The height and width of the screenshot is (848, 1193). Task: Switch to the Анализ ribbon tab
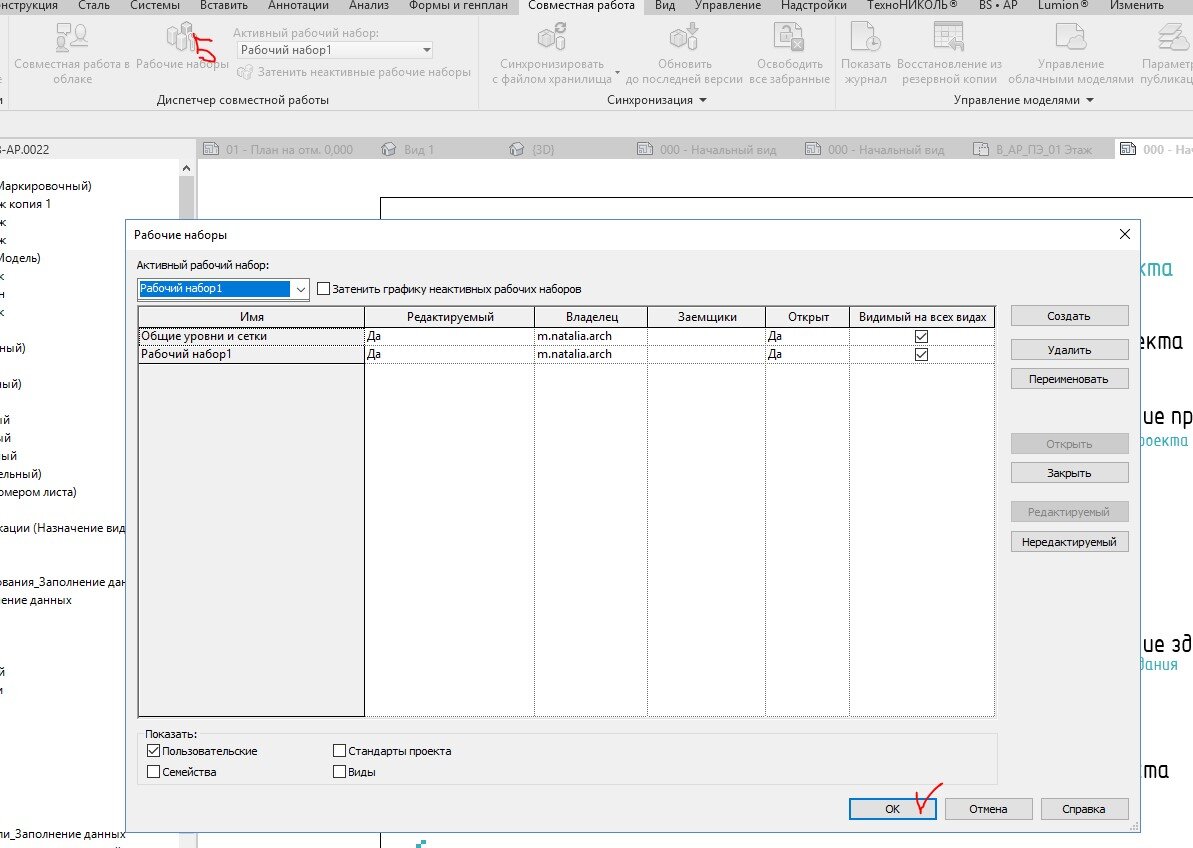point(369,5)
